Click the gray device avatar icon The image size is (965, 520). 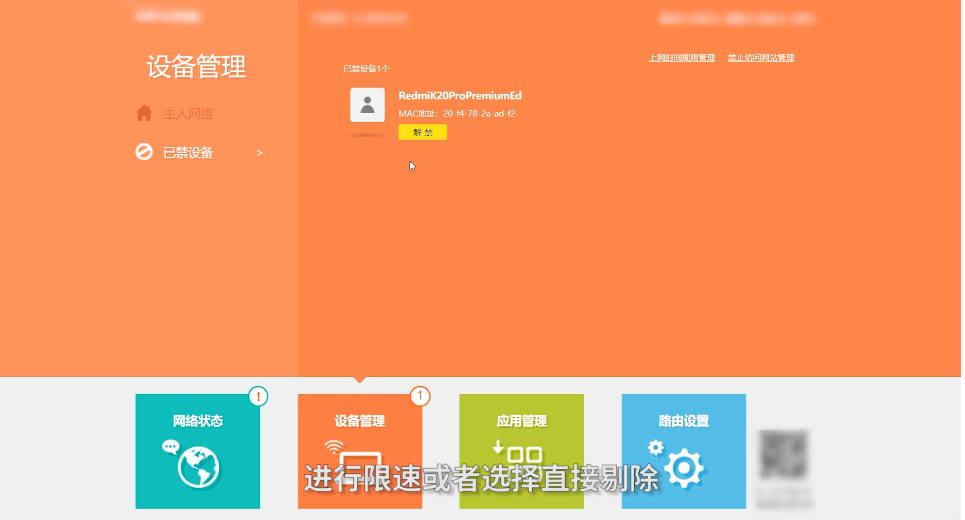tap(367, 105)
